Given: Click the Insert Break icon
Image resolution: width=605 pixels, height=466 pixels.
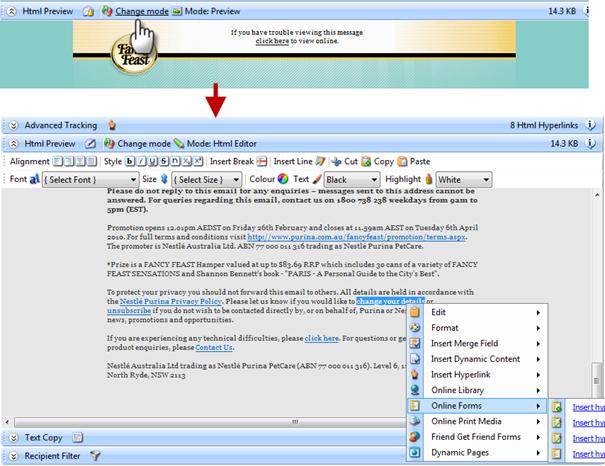Looking at the screenshot, I should [262, 161].
